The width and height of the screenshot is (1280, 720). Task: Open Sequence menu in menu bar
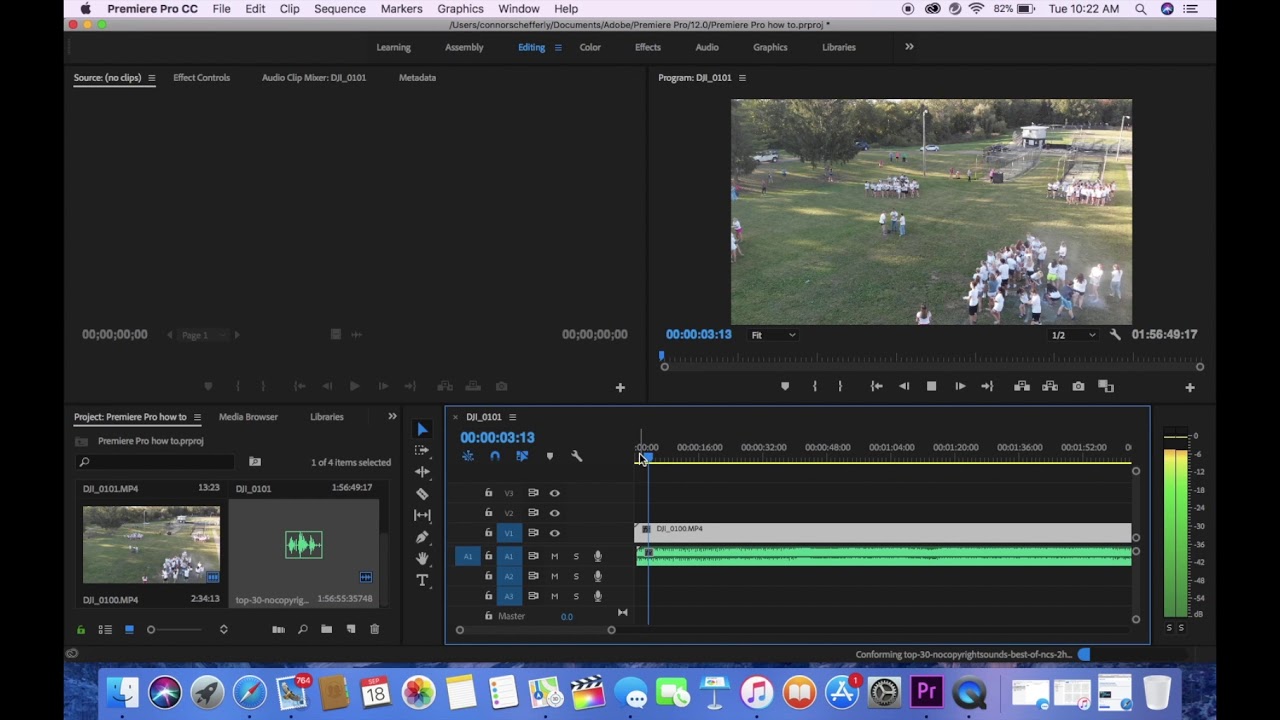[340, 9]
